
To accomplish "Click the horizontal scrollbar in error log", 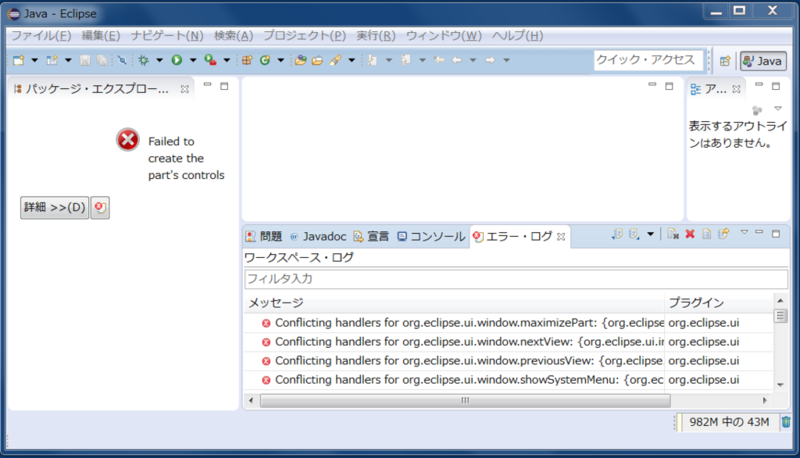I will (x=465, y=401).
